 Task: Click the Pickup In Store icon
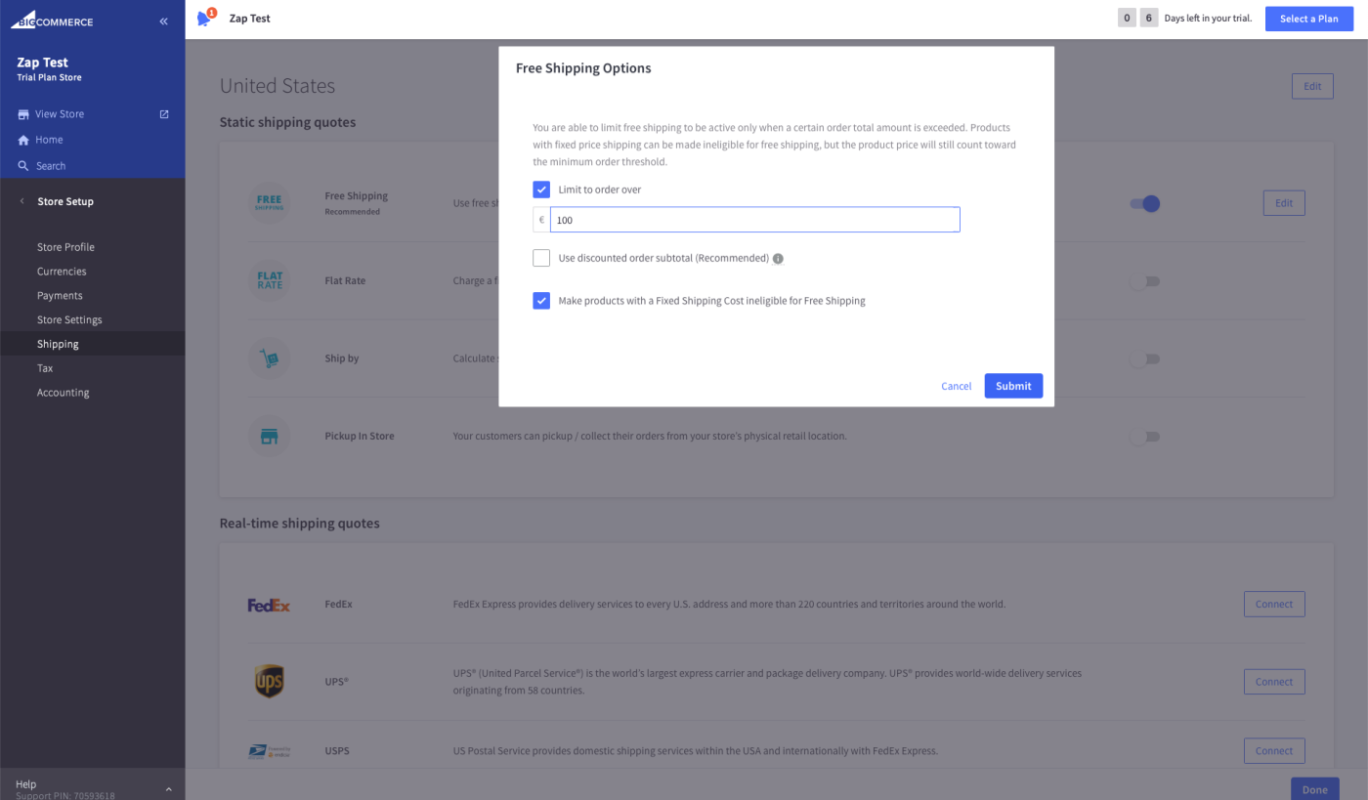(269, 436)
